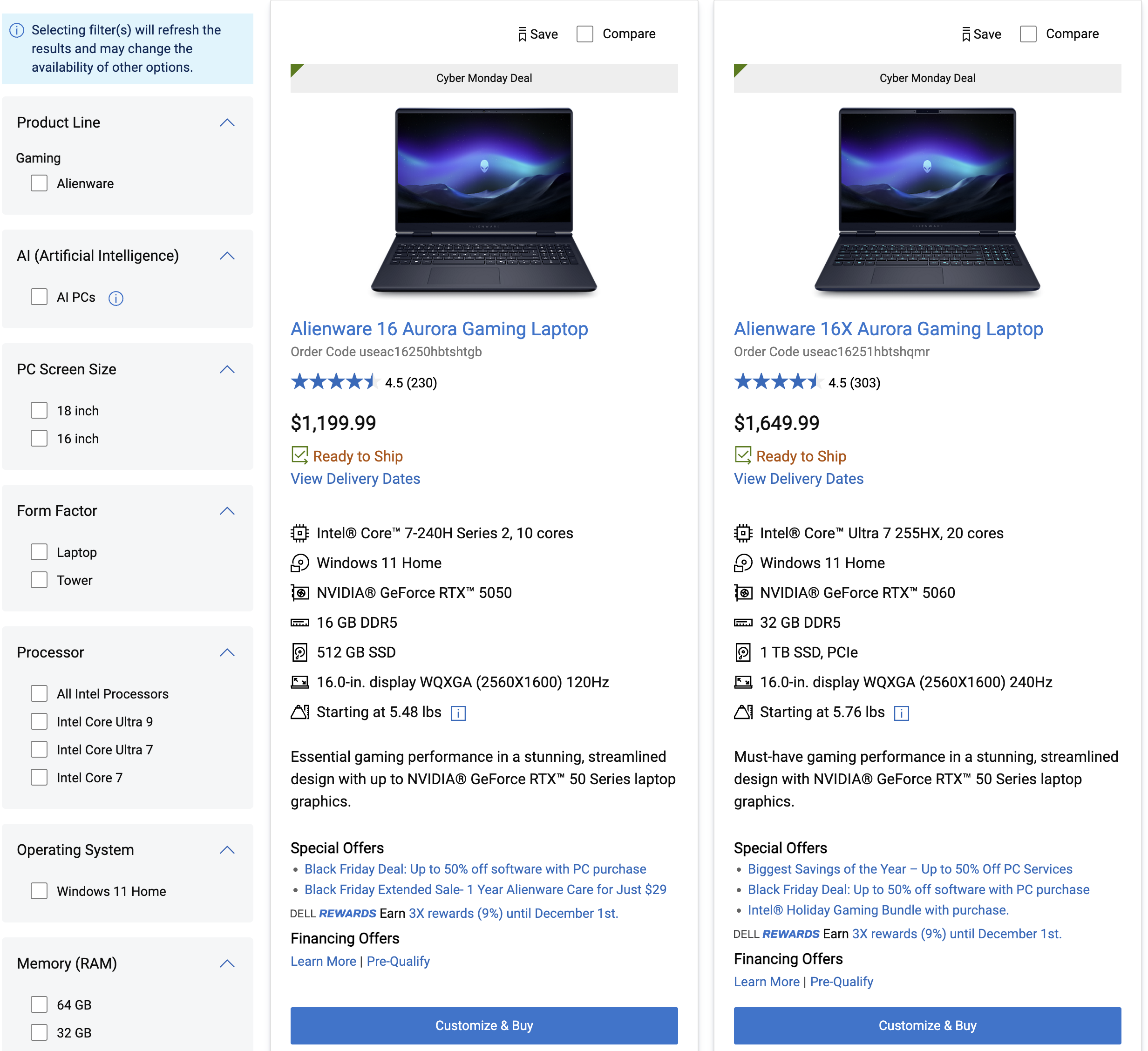
Task: Click Save bookmark icon on Alienware 16X Aurora
Action: coord(966,35)
